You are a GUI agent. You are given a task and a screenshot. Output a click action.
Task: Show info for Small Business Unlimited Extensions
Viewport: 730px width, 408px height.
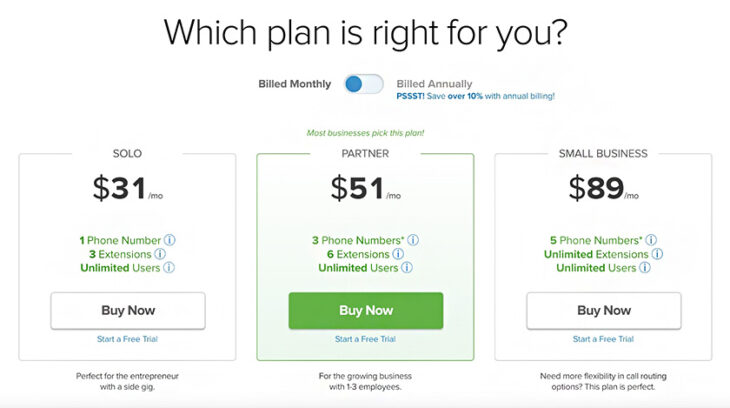[x=657, y=254]
